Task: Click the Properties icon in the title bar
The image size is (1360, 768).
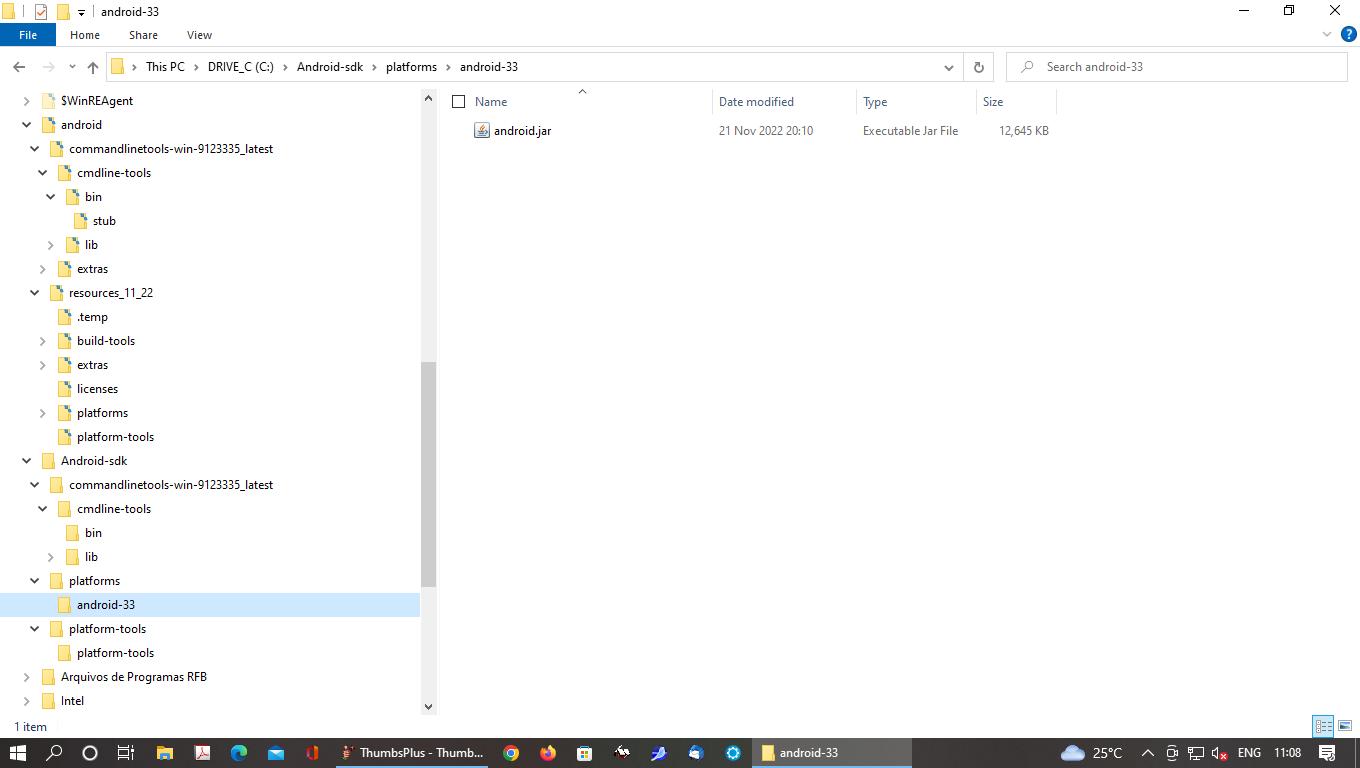Action: pos(40,11)
